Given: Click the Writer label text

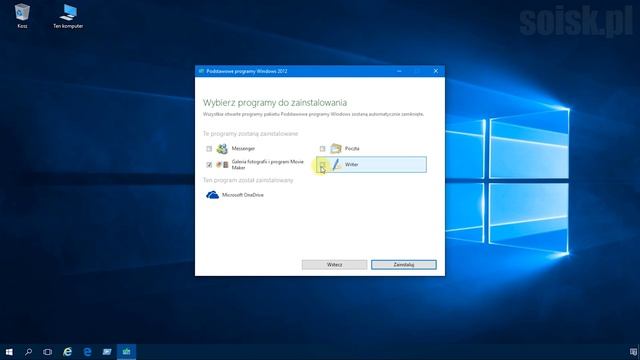Looking at the screenshot, I should click(x=351, y=164).
